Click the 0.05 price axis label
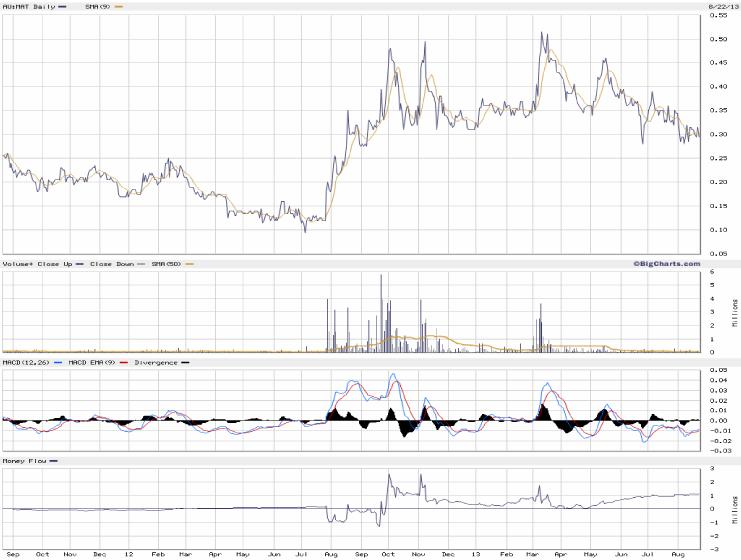This screenshot has width=741, height=560. click(x=718, y=254)
